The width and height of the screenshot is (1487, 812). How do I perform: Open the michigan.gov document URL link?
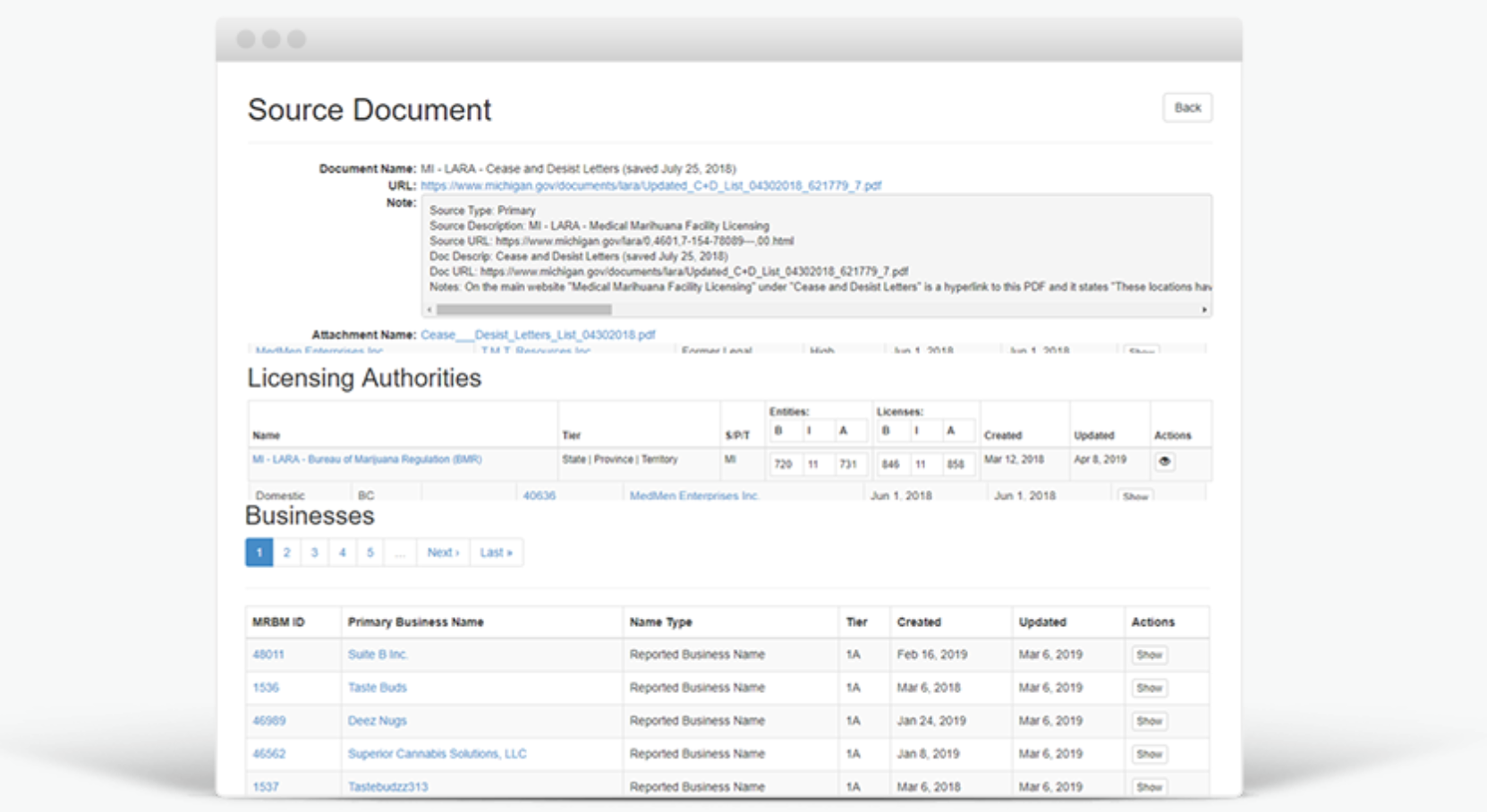pos(650,186)
